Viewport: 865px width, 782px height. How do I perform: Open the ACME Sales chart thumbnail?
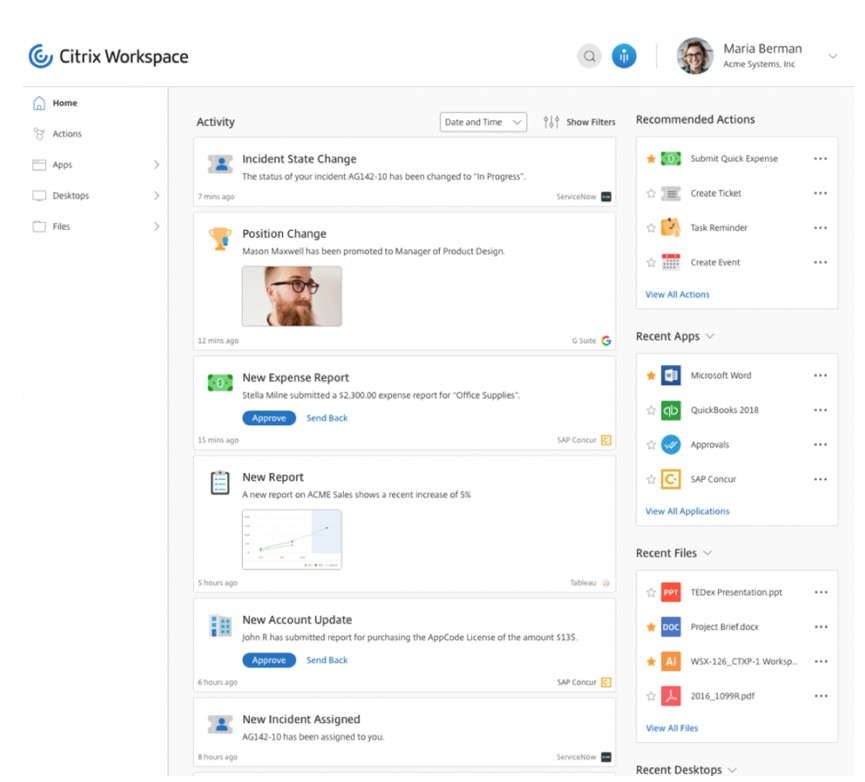coord(292,539)
